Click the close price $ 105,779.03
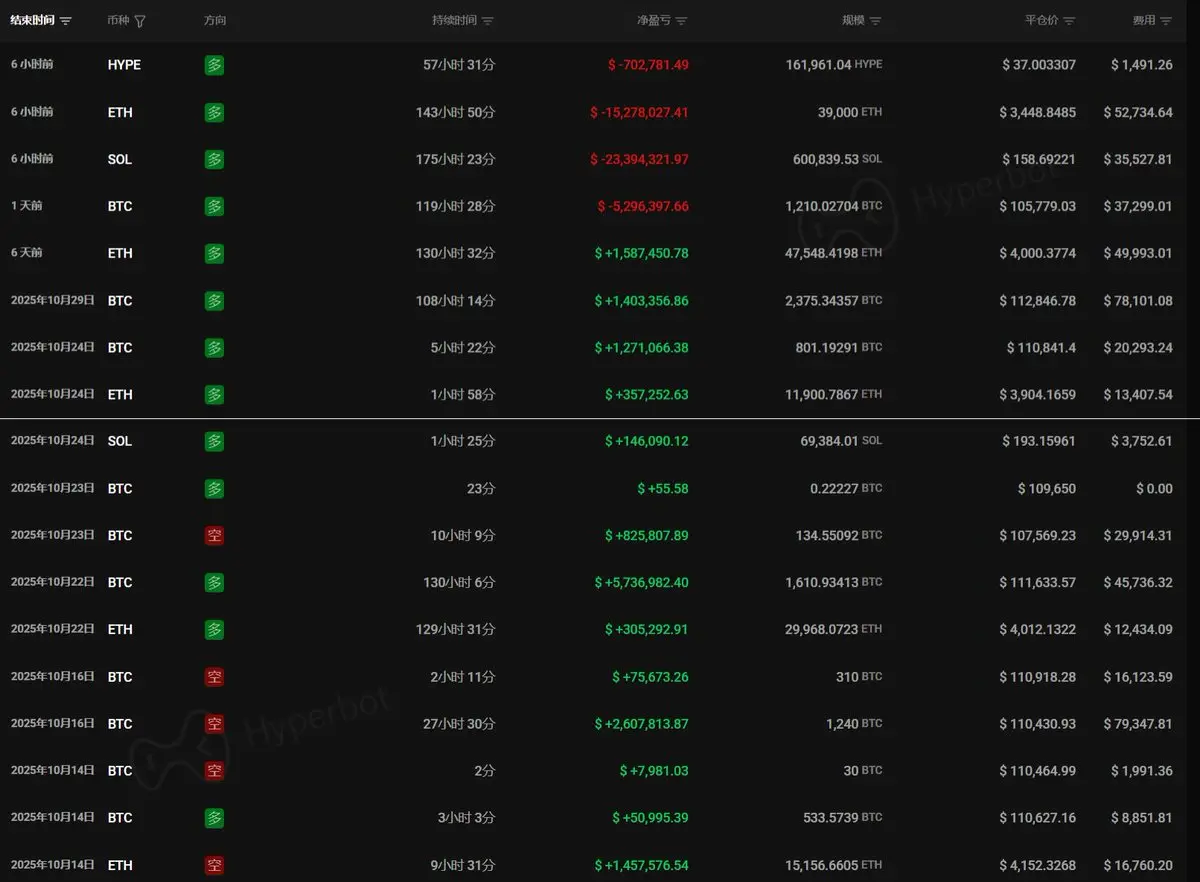Image resolution: width=1200 pixels, height=882 pixels. pos(1038,206)
